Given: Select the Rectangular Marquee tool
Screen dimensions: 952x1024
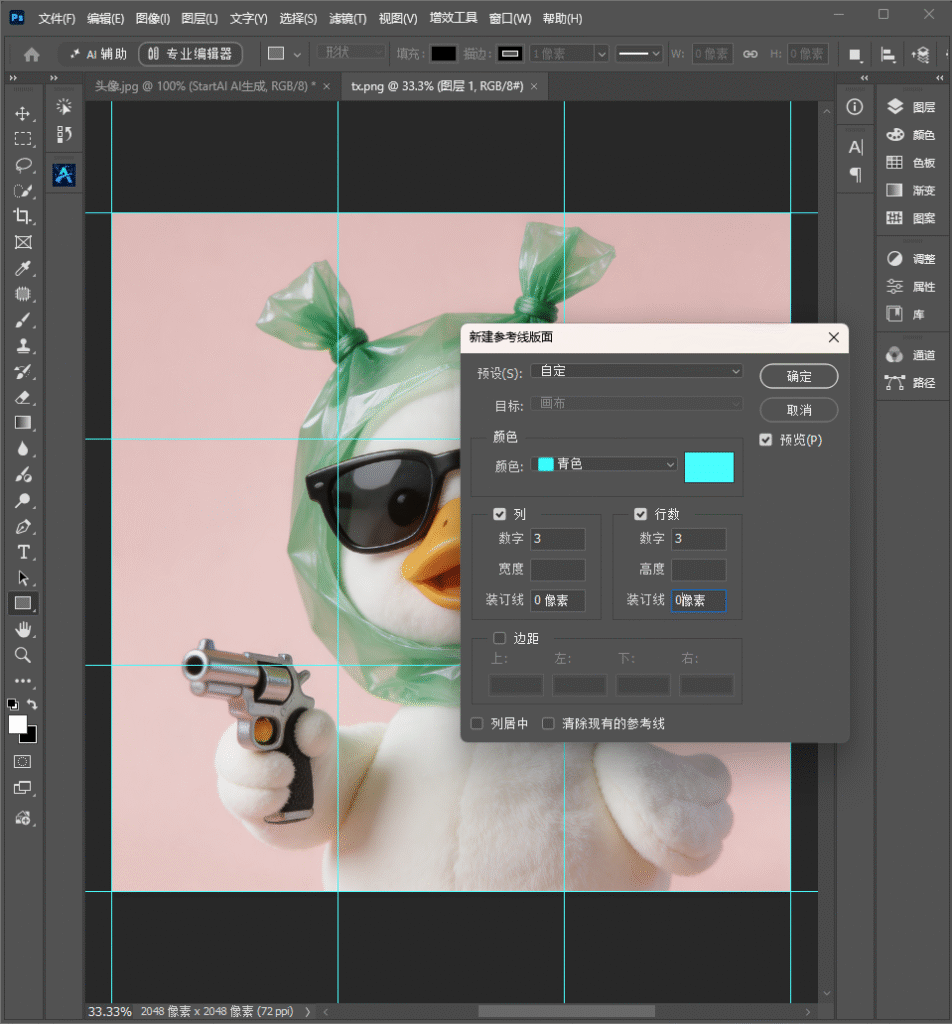Looking at the screenshot, I should coord(23,139).
